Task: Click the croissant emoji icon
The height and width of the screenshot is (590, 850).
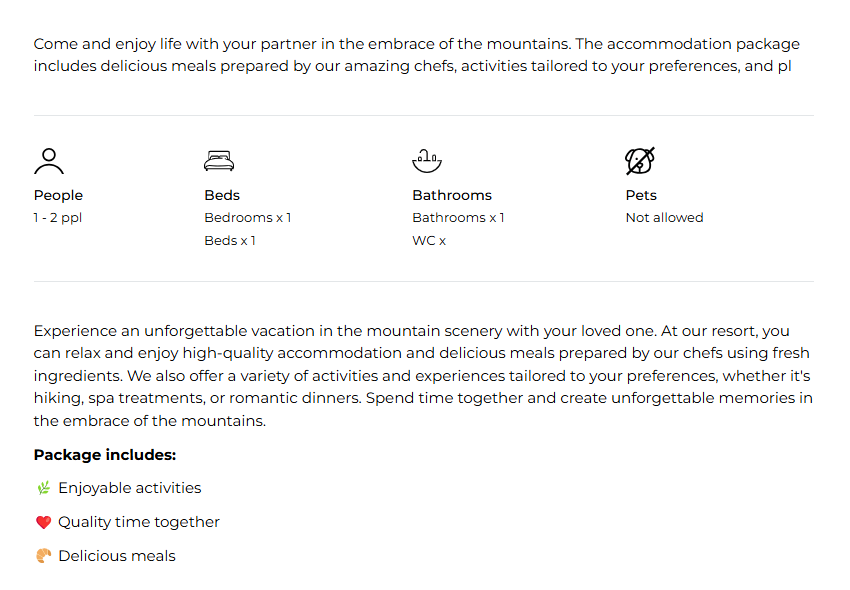Action: (44, 556)
